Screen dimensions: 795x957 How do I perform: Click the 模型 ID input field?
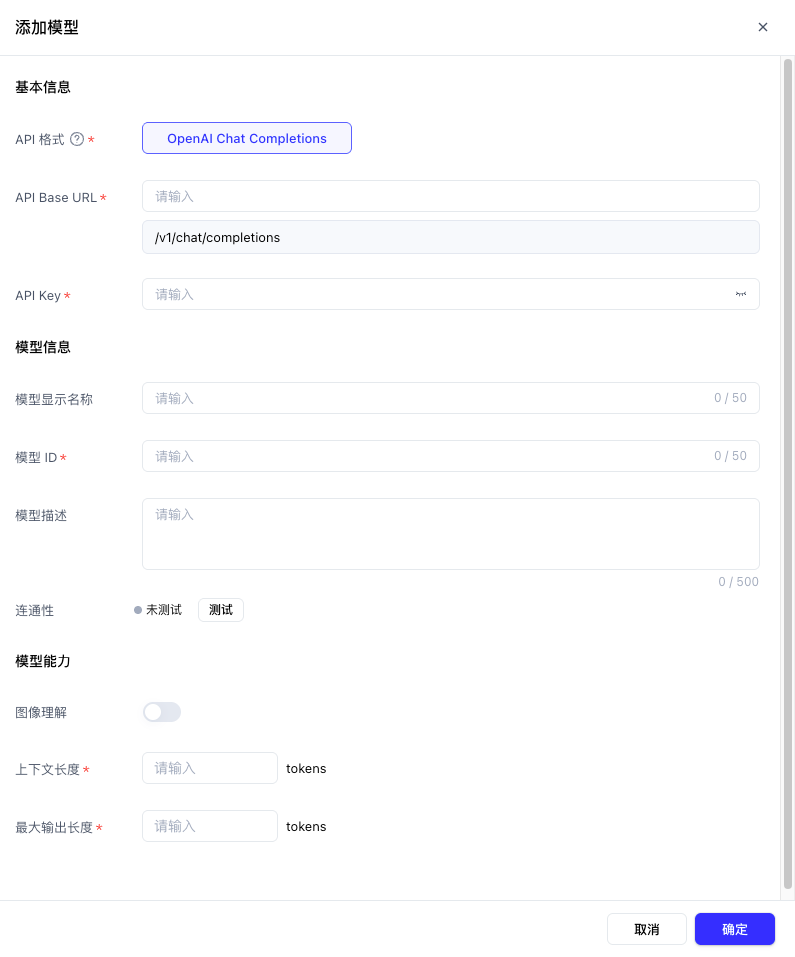451,456
